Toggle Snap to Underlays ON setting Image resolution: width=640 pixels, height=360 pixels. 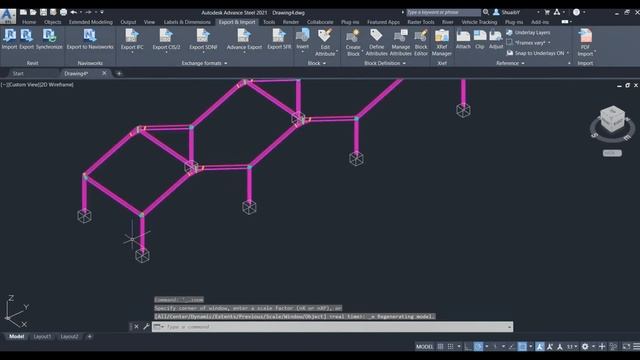coord(537,53)
